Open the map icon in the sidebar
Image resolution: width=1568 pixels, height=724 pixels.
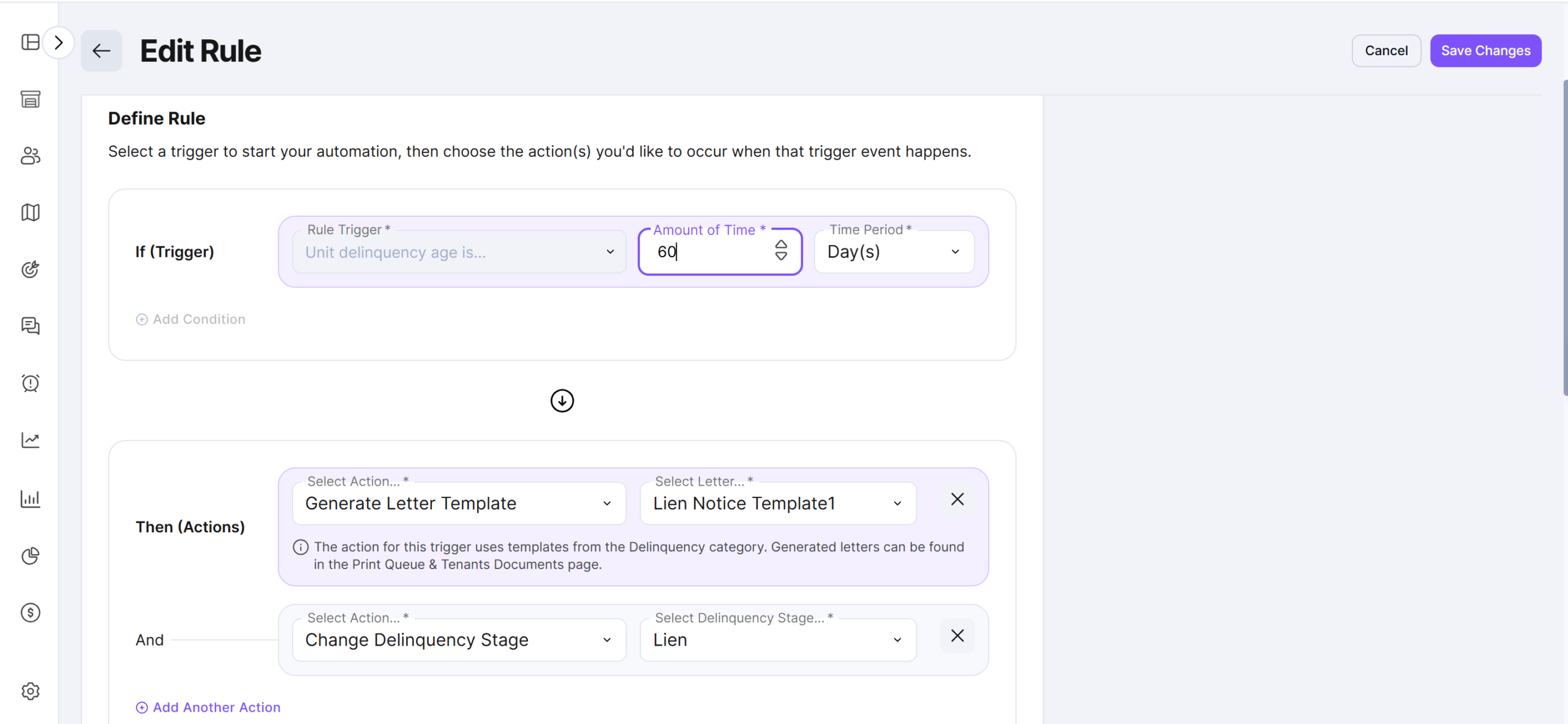(x=30, y=213)
